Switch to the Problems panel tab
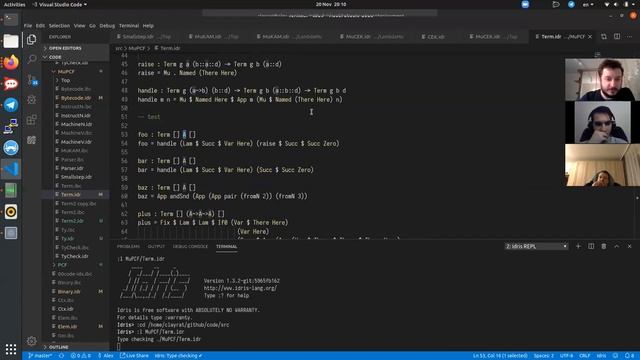The height and width of the screenshot is (360, 640). click(x=128, y=247)
